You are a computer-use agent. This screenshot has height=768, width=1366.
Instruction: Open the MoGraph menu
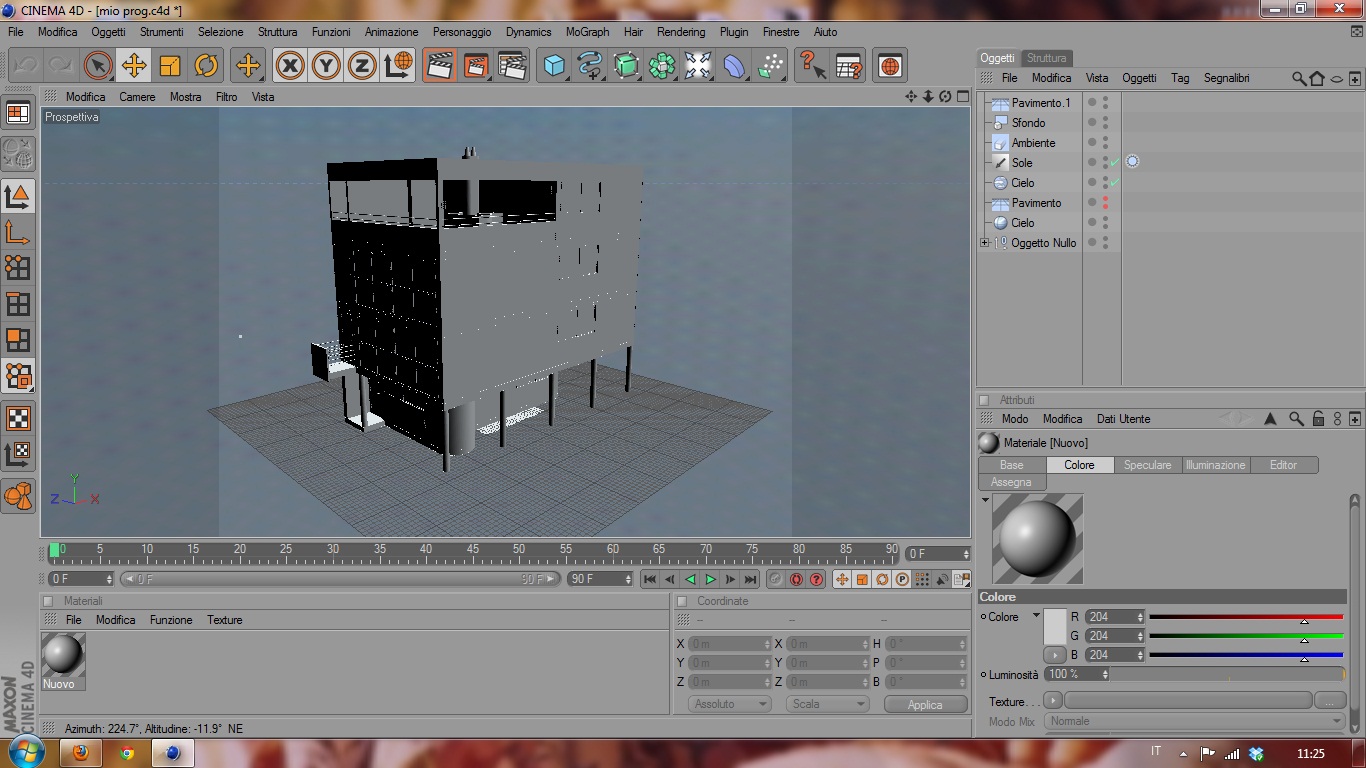tap(587, 32)
